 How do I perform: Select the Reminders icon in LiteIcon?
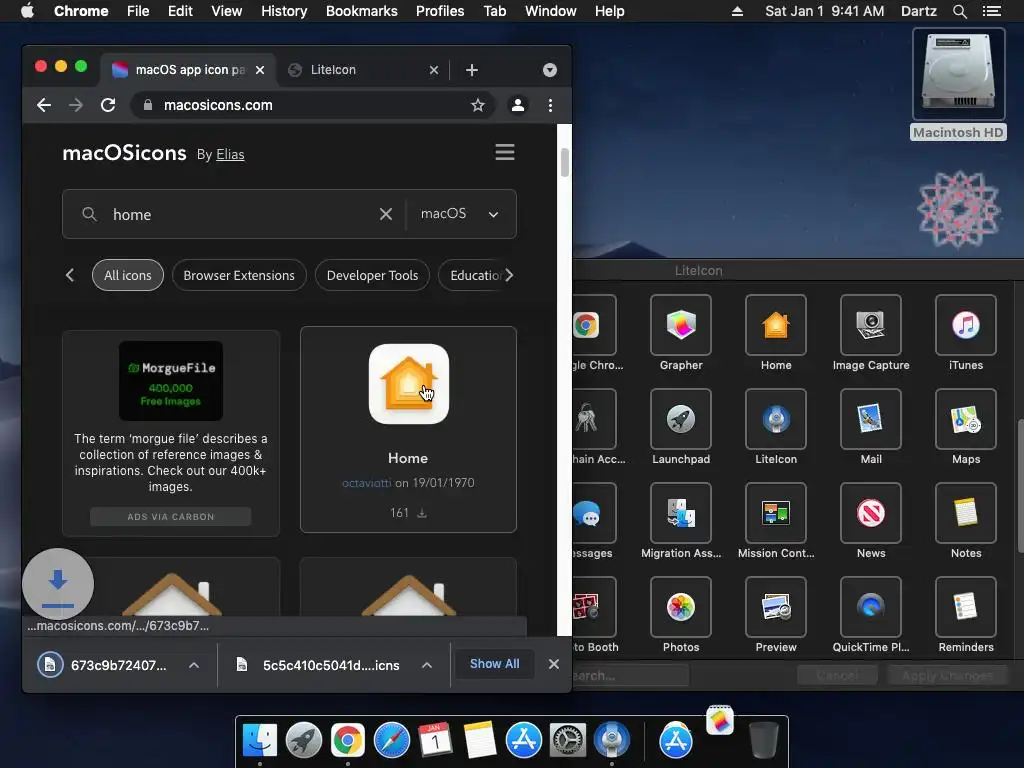coord(965,607)
